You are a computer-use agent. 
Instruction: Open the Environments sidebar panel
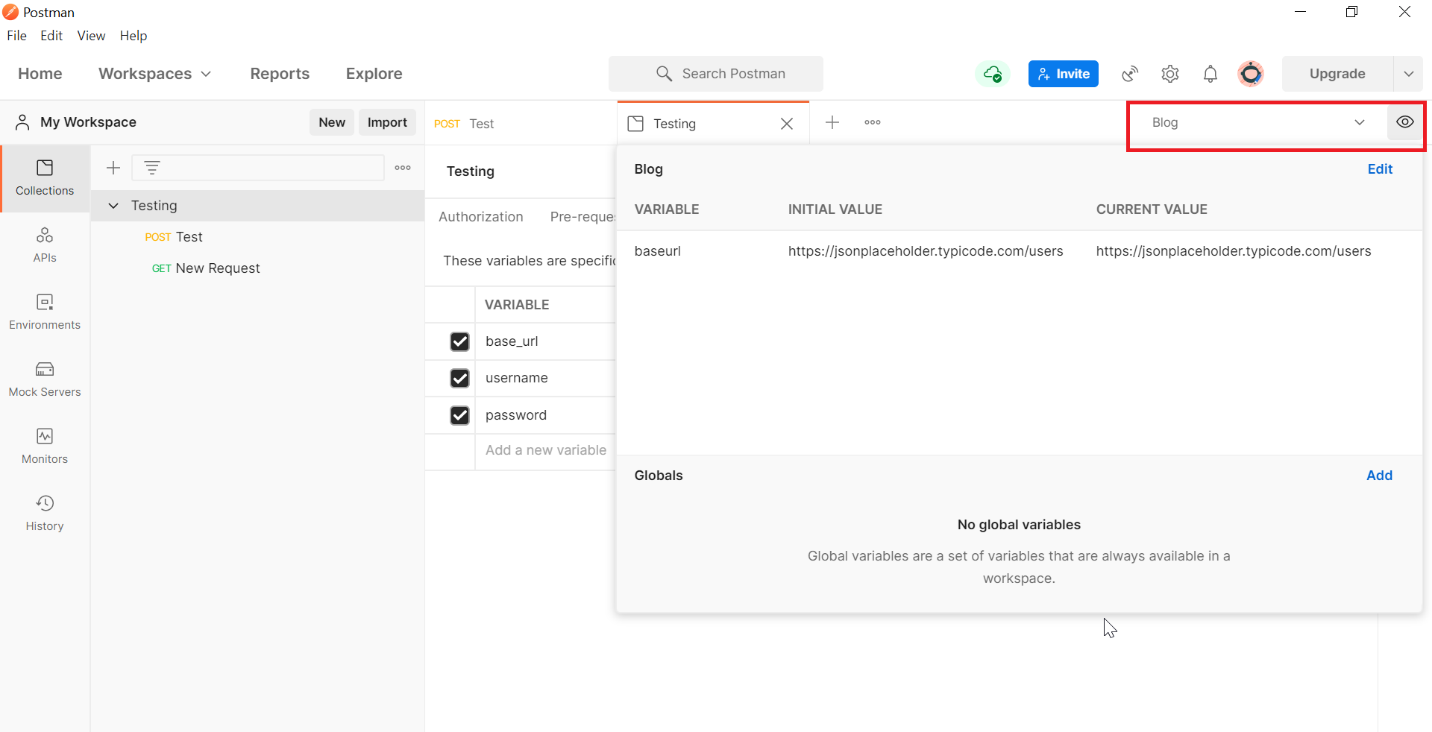click(x=44, y=312)
